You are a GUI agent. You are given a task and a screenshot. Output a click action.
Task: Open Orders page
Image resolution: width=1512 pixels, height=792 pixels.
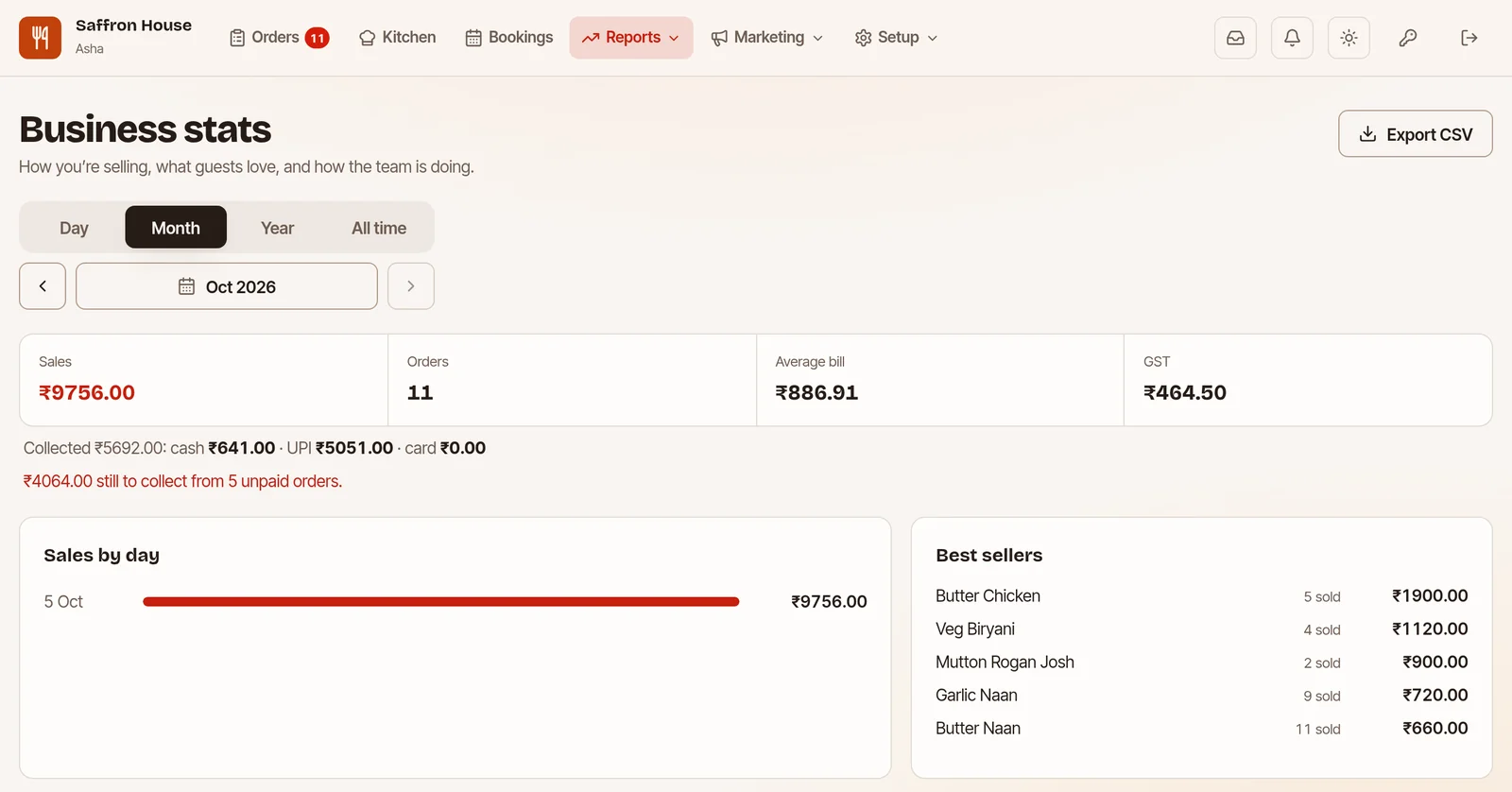click(x=279, y=38)
